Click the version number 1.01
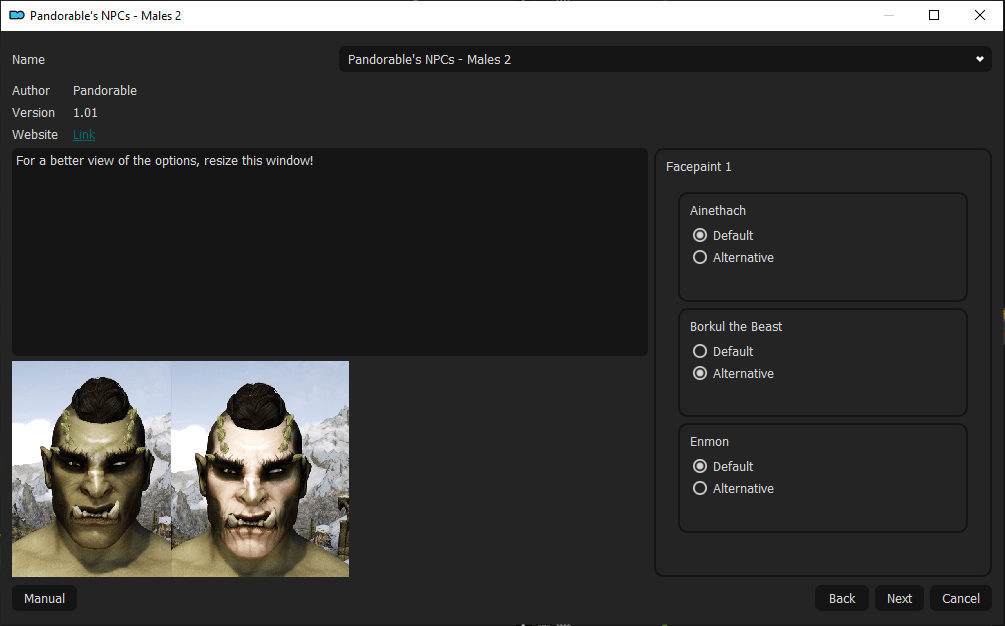The height and width of the screenshot is (626, 1005). 85,113
